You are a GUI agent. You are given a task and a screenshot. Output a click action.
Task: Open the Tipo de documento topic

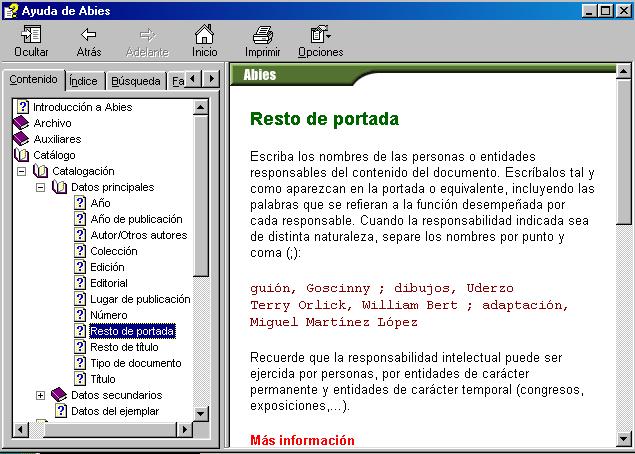136,363
